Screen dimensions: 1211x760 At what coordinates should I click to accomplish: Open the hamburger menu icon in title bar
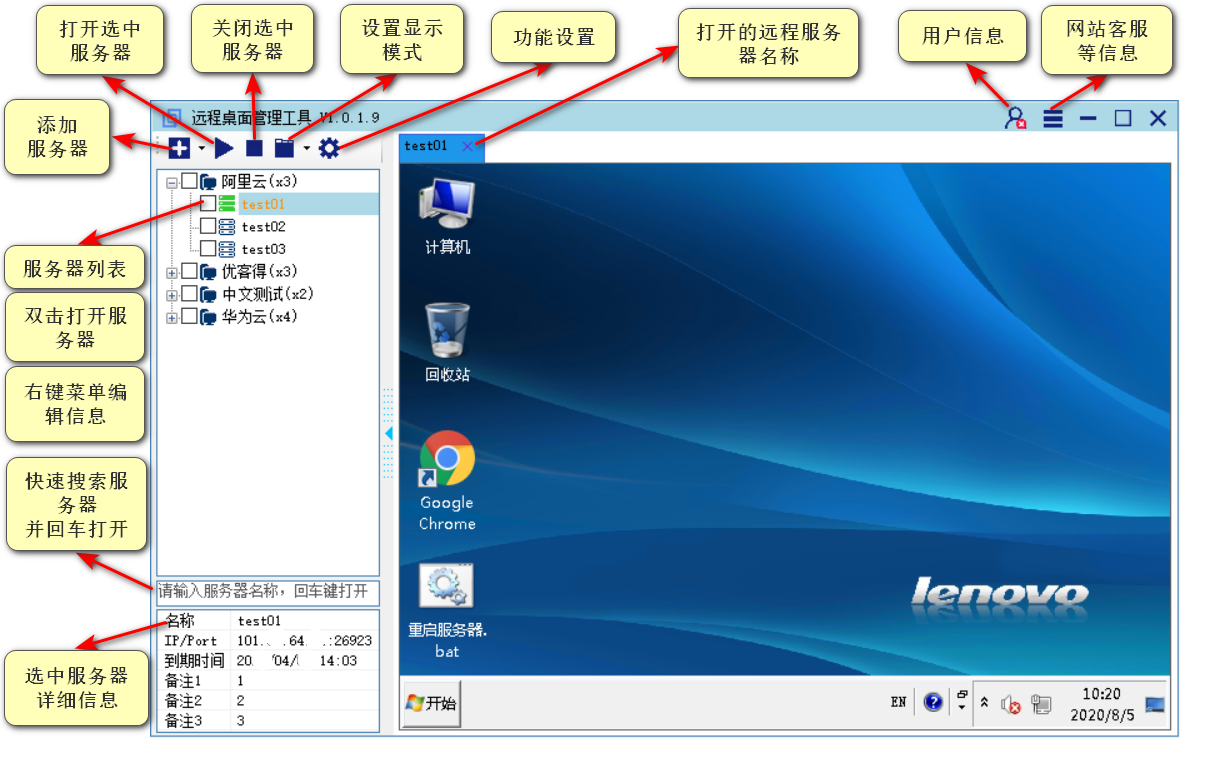tap(1053, 118)
